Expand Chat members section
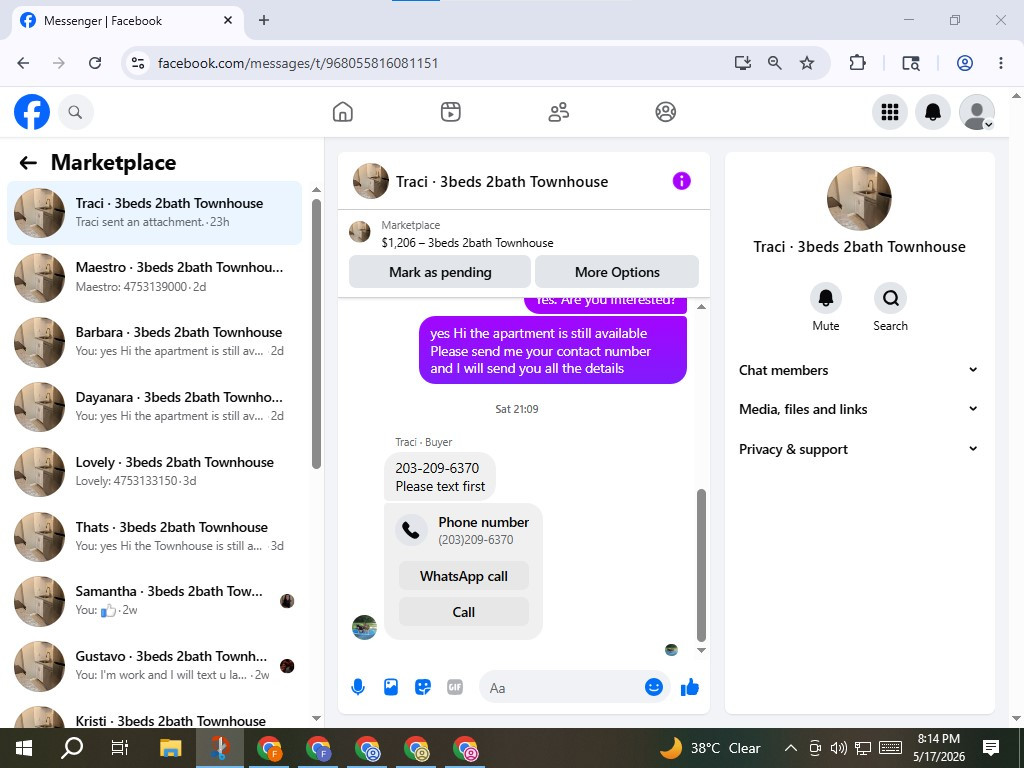The width and height of the screenshot is (1024, 768). [859, 370]
